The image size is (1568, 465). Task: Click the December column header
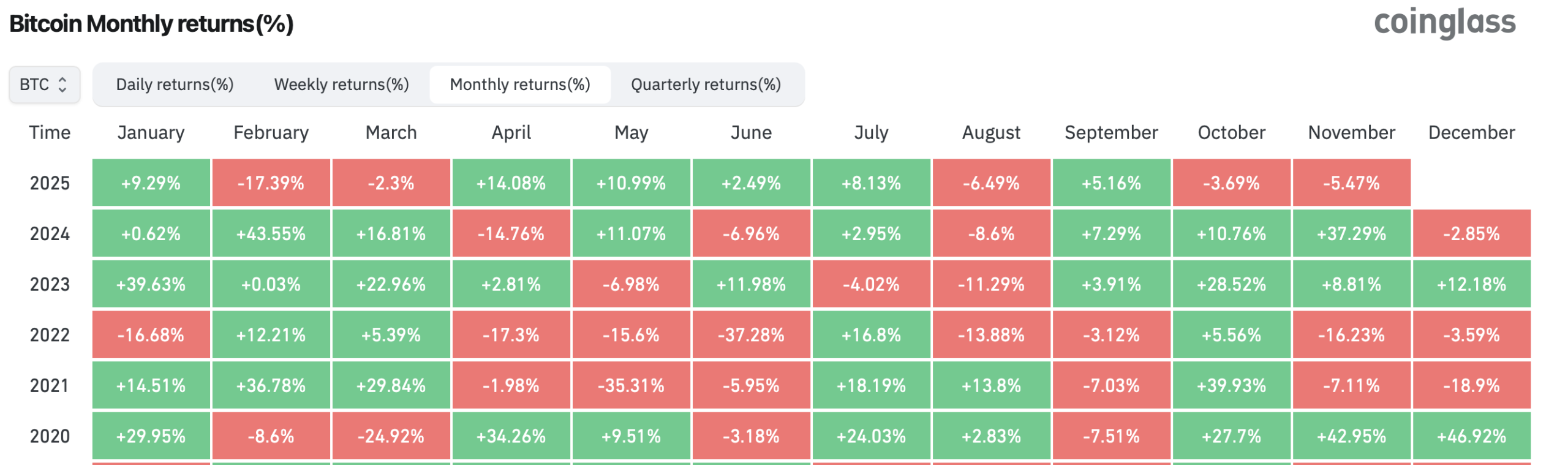1471,133
